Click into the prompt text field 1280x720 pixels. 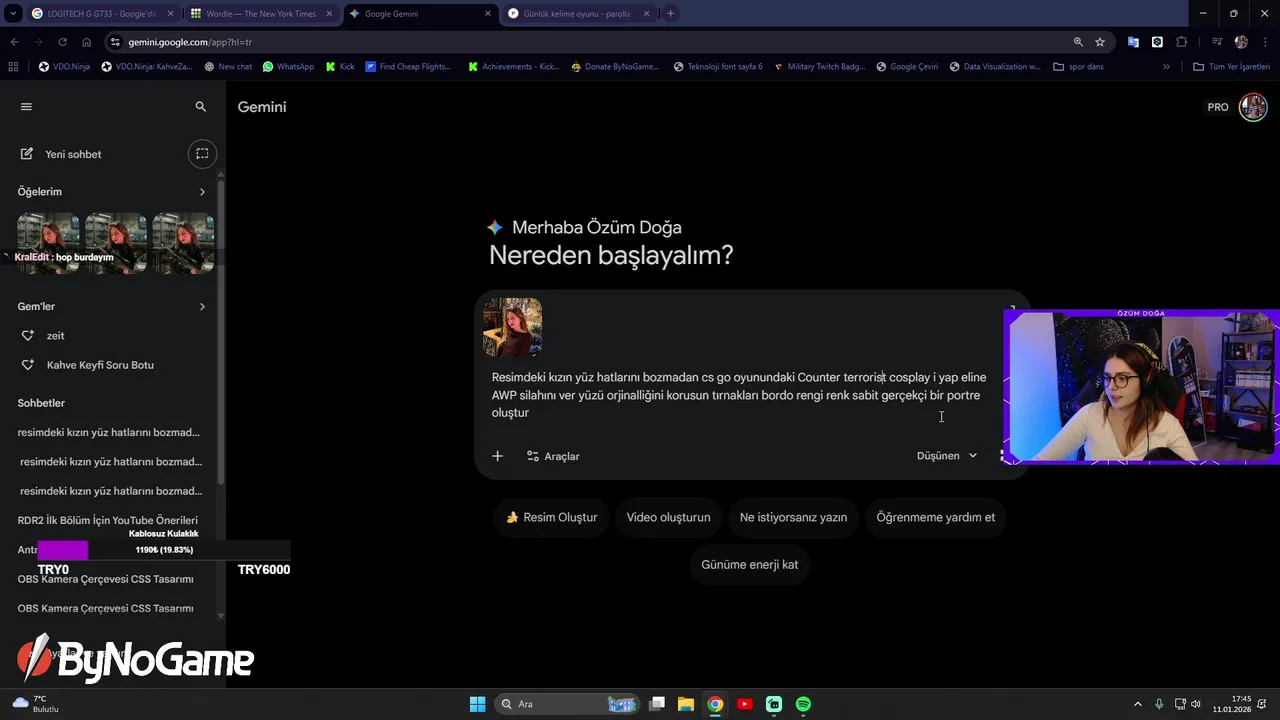tap(740, 395)
